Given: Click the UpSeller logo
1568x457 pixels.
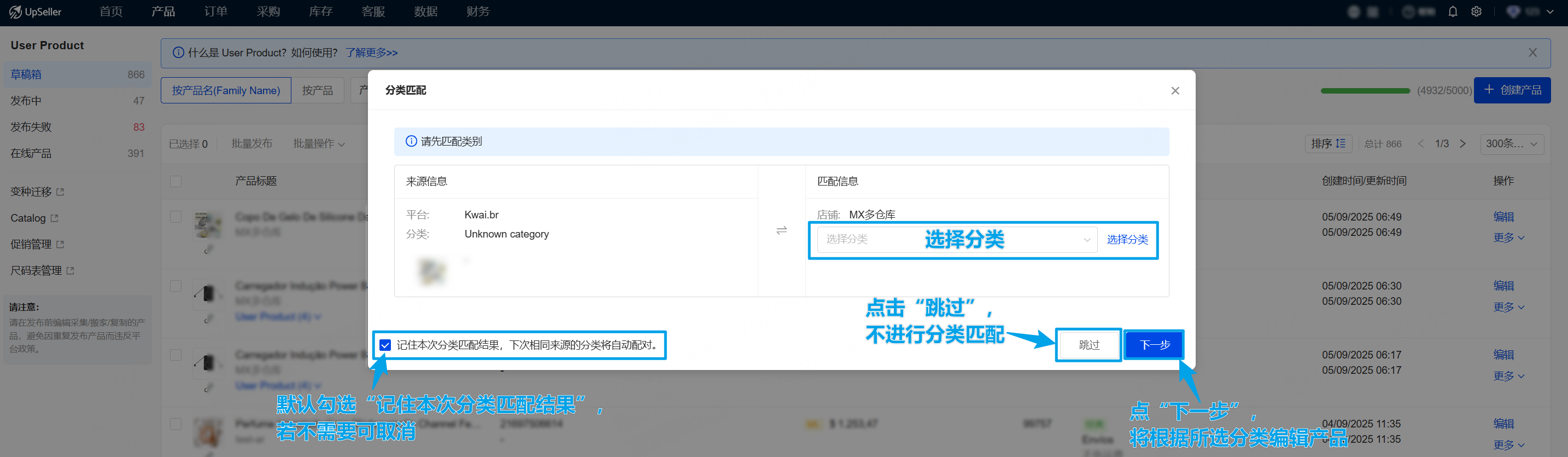Looking at the screenshot, I should coord(36,11).
